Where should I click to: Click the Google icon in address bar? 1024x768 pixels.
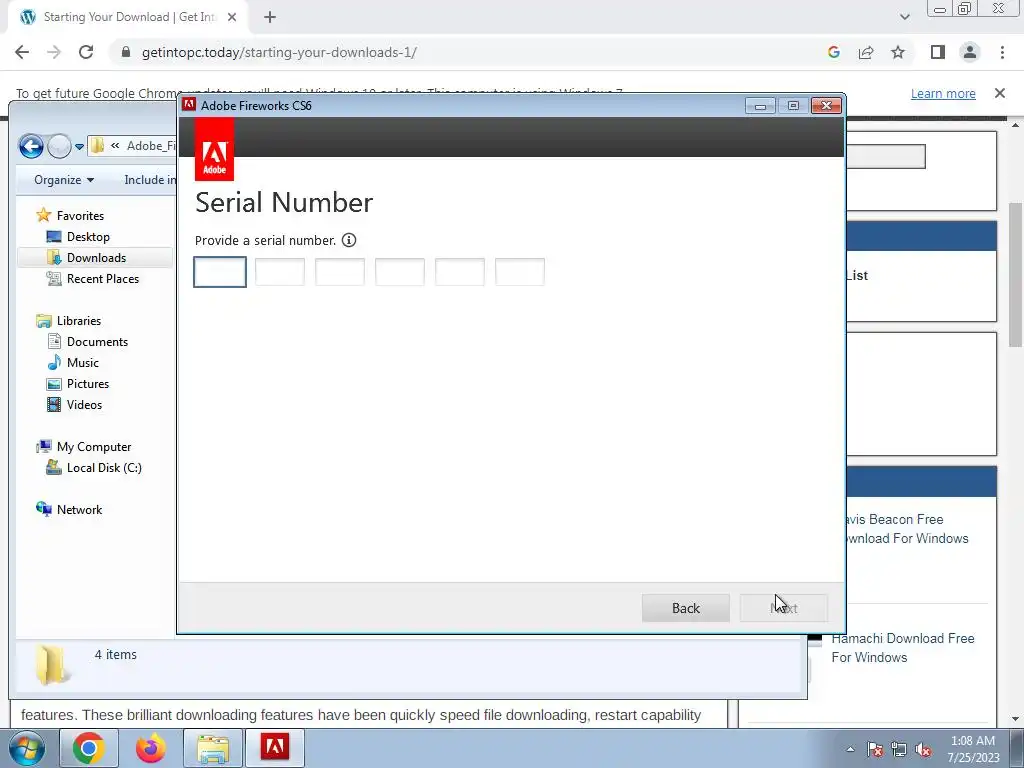833,52
